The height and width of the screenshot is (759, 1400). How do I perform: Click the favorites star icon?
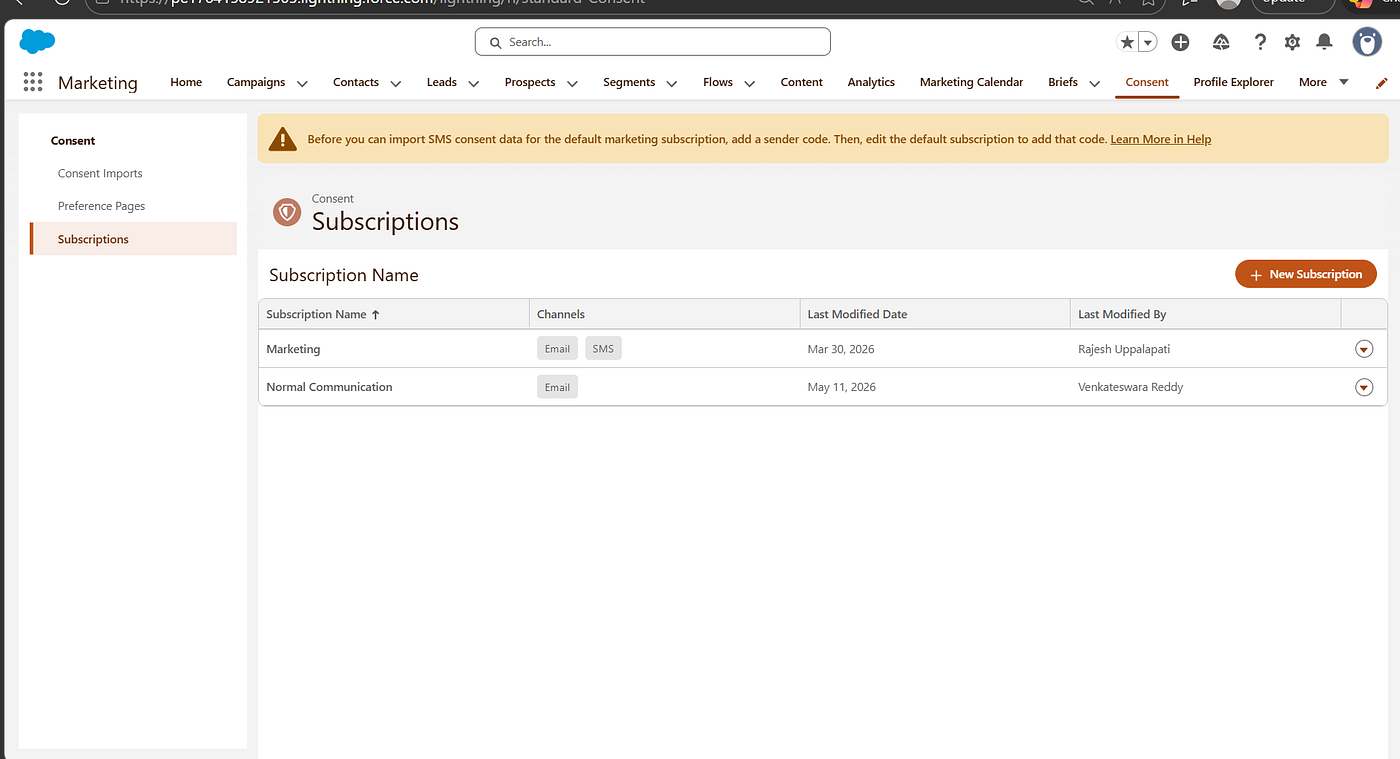[x=1127, y=42]
